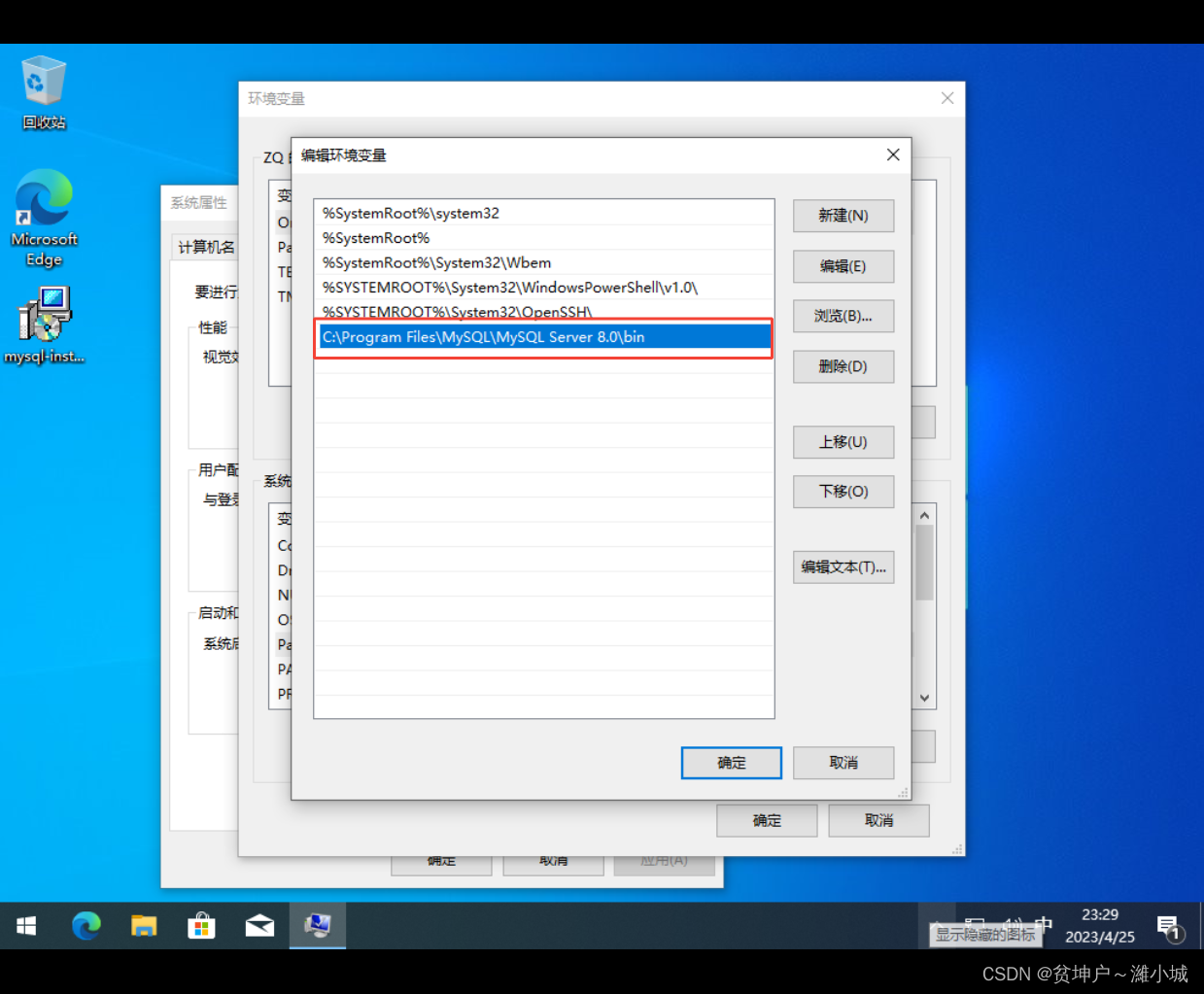
Task: Confirm with 确定 in 编辑环境变量 dialog
Action: point(732,763)
